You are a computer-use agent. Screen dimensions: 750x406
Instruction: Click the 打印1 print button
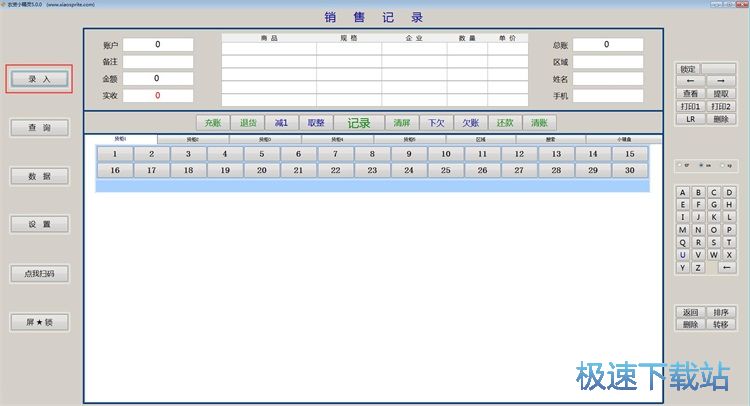(x=690, y=107)
